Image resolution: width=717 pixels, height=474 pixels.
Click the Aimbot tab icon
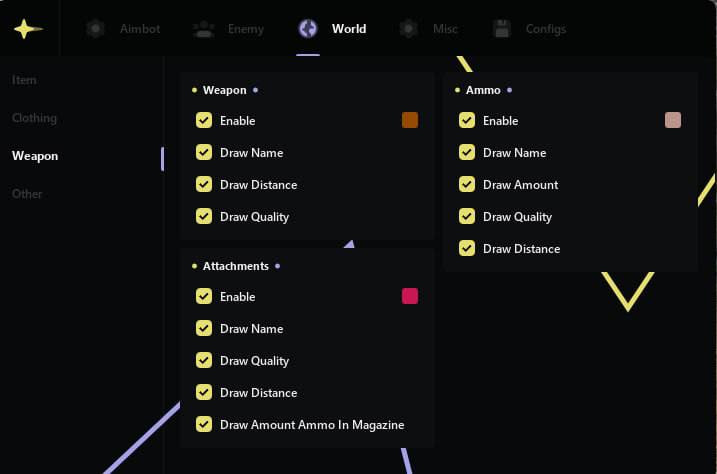coord(96,29)
